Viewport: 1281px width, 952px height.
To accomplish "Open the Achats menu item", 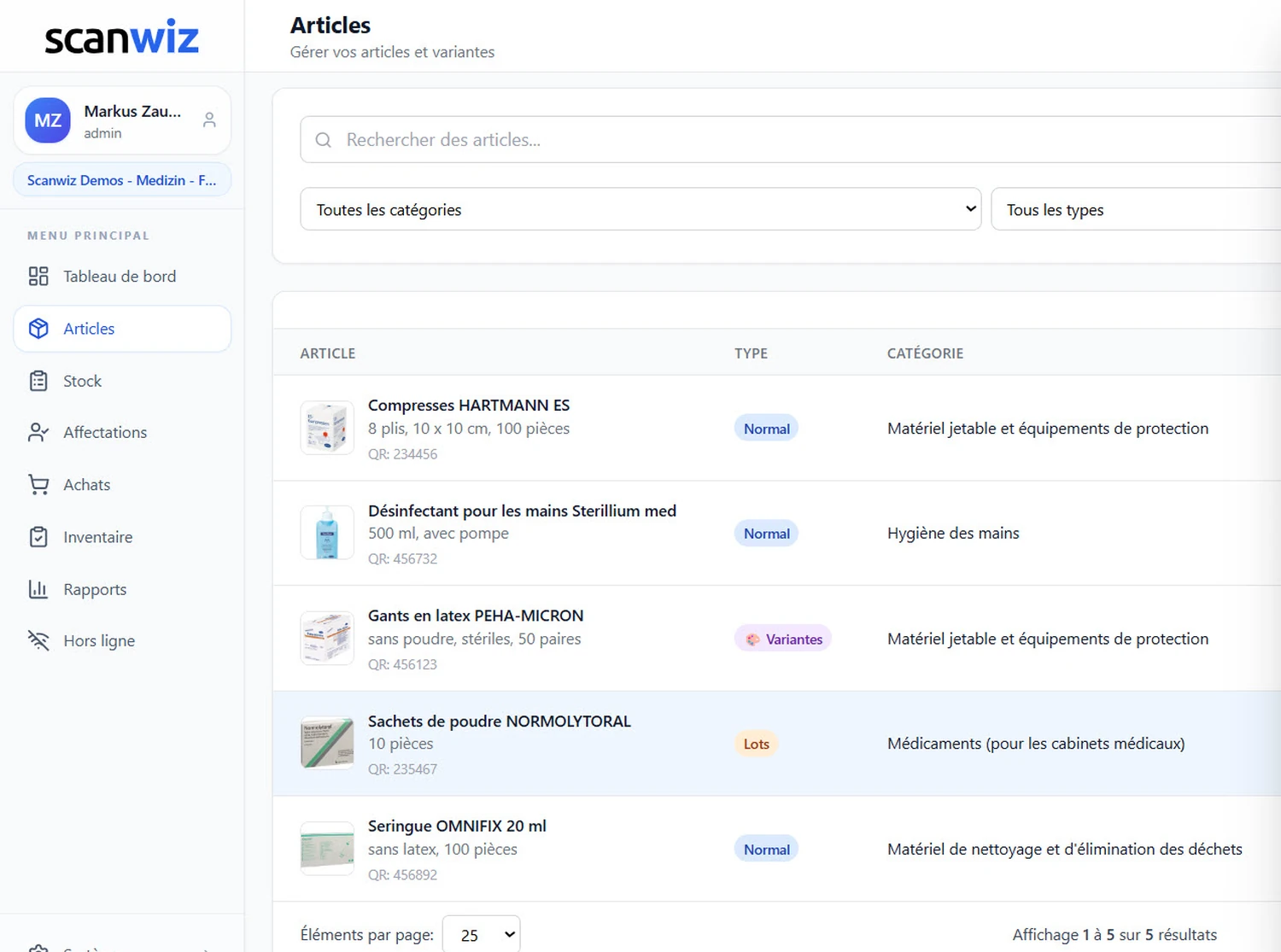I will (122, 484).
